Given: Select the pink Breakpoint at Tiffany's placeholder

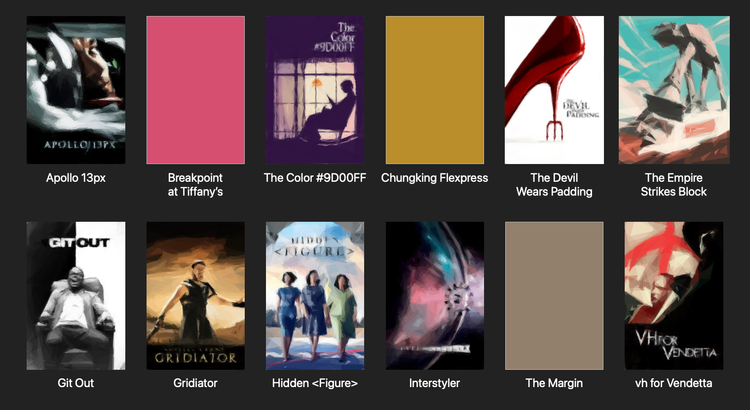Looking at the screenshot, I should 196,90.
